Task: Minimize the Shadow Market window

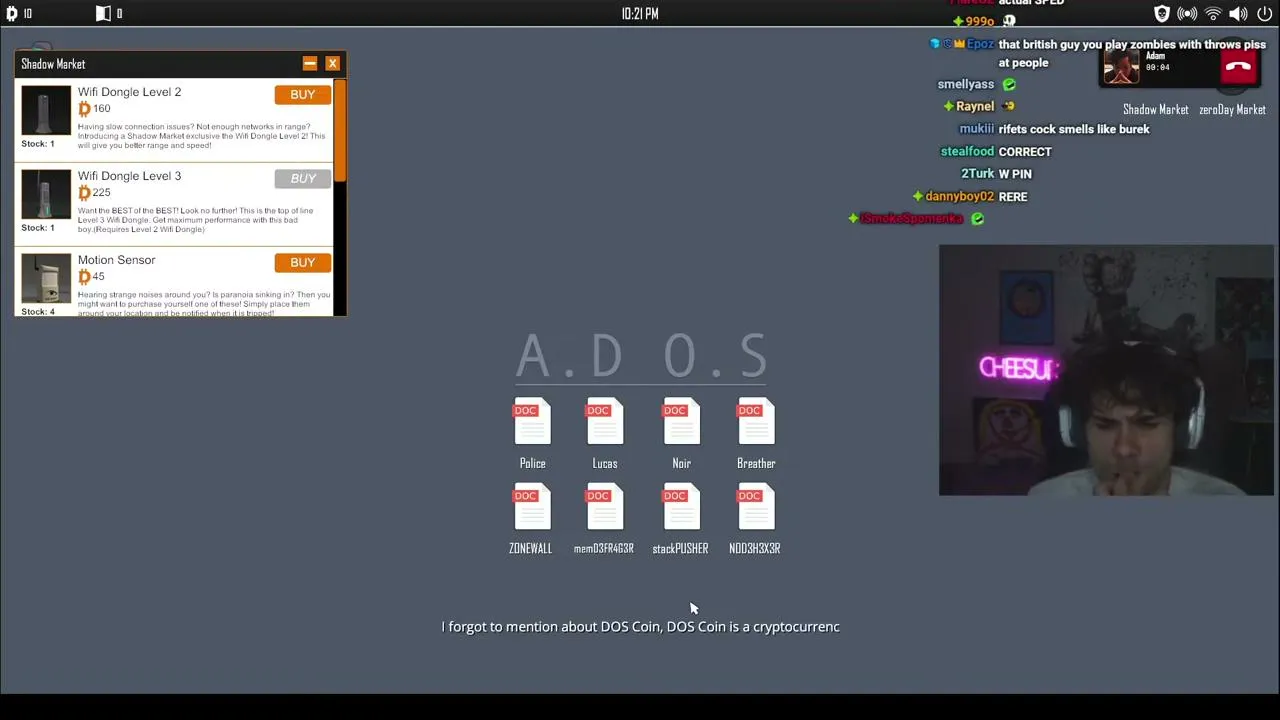Action: click(310, 64)
